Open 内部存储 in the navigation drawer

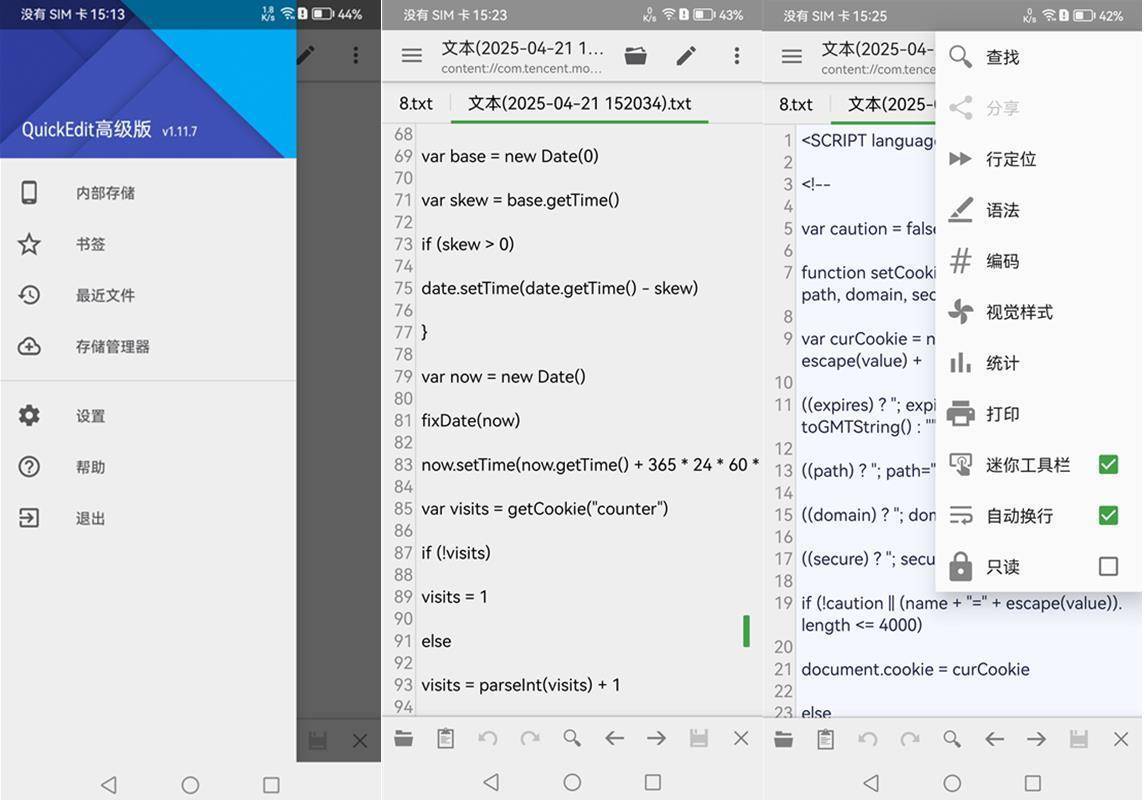(105, 193)
